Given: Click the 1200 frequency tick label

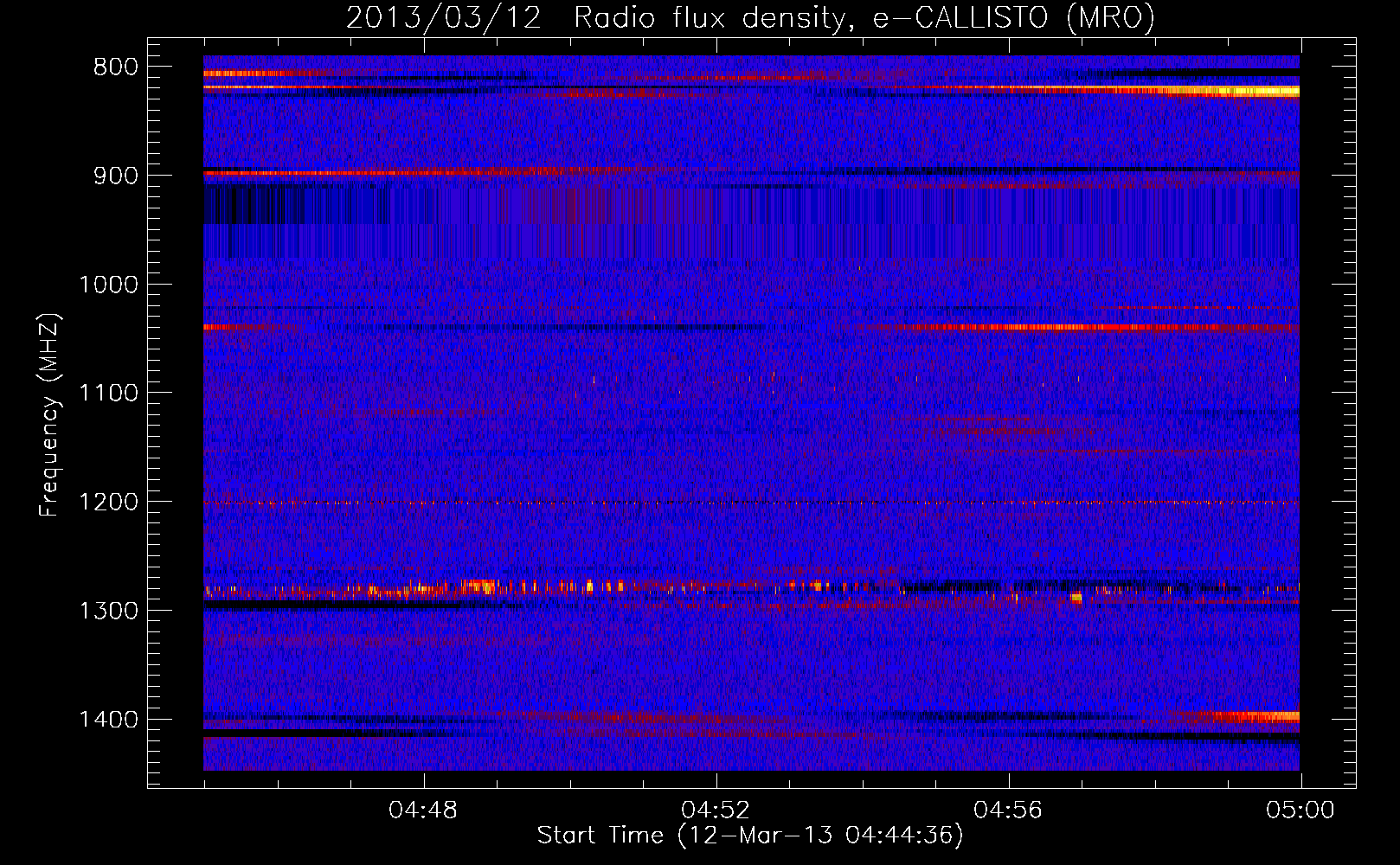Looking at the screenshot, I should pyautogui.click(x=109, y=502).
